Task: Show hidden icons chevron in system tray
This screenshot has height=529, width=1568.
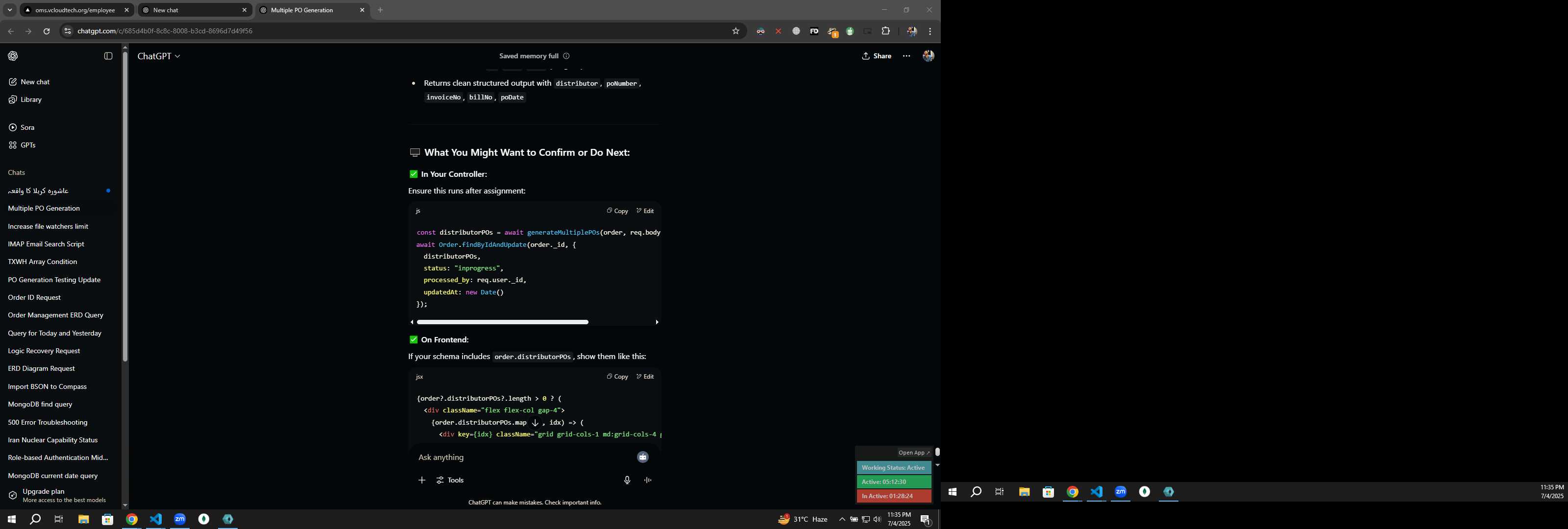Action: (842, 519)
